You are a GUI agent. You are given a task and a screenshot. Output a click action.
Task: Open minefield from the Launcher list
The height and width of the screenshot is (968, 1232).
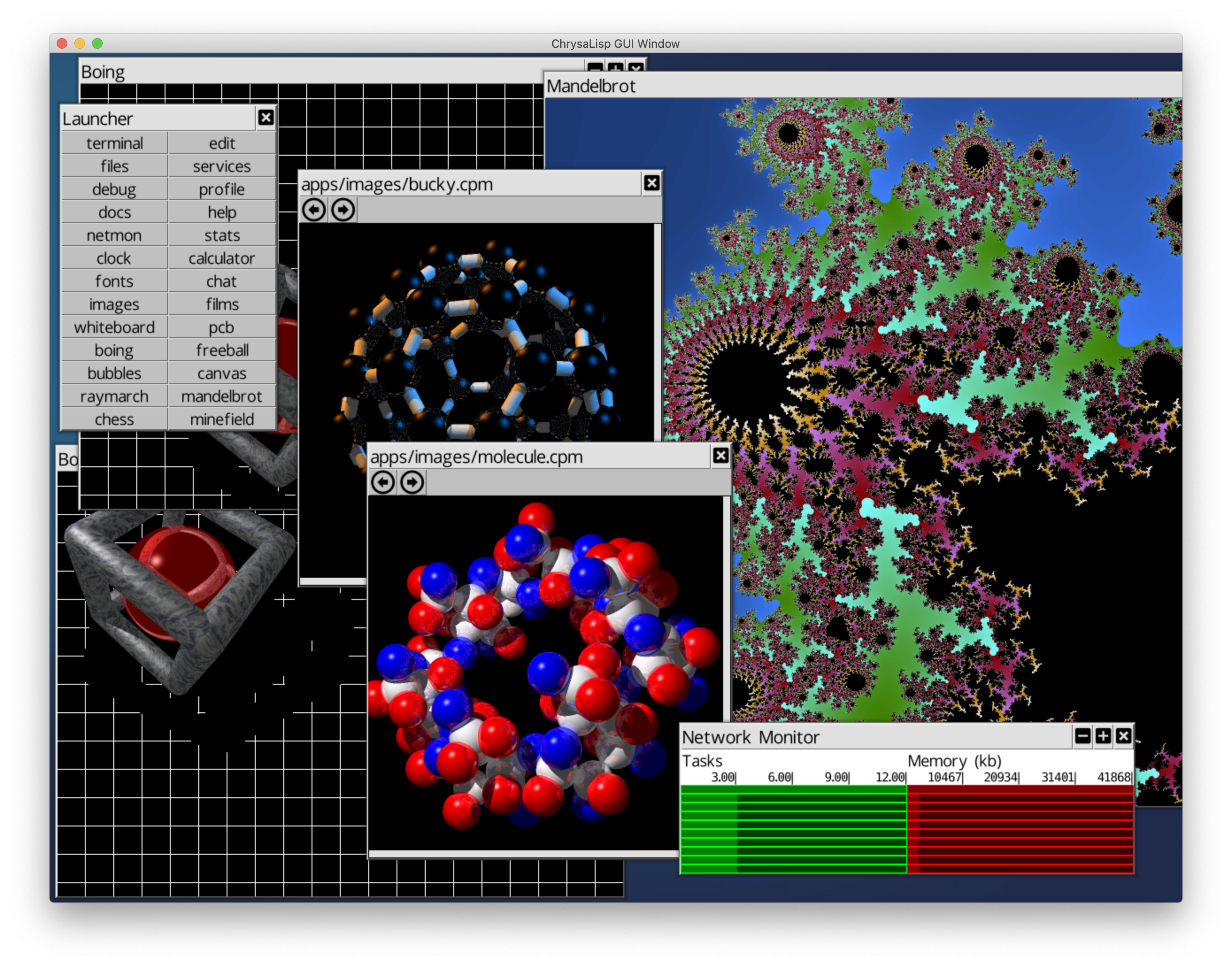pyautogui.click(x=222, y=419)
